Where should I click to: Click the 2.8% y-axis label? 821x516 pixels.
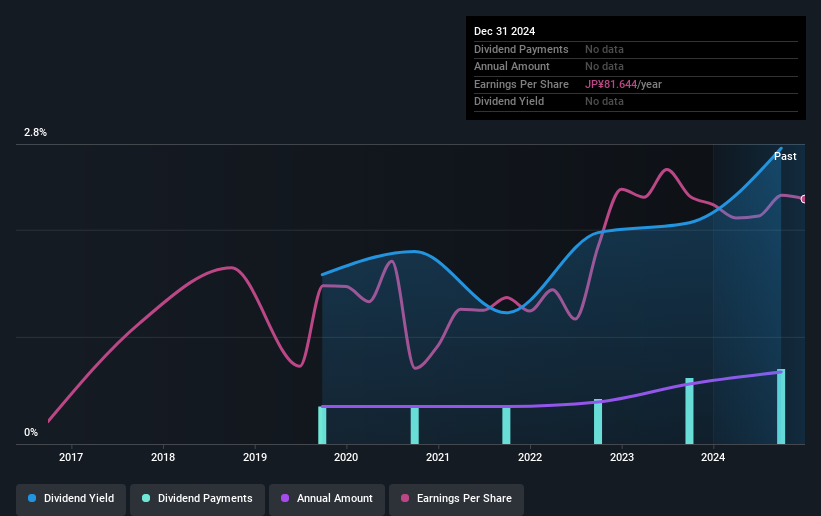(x=35, y=133)
